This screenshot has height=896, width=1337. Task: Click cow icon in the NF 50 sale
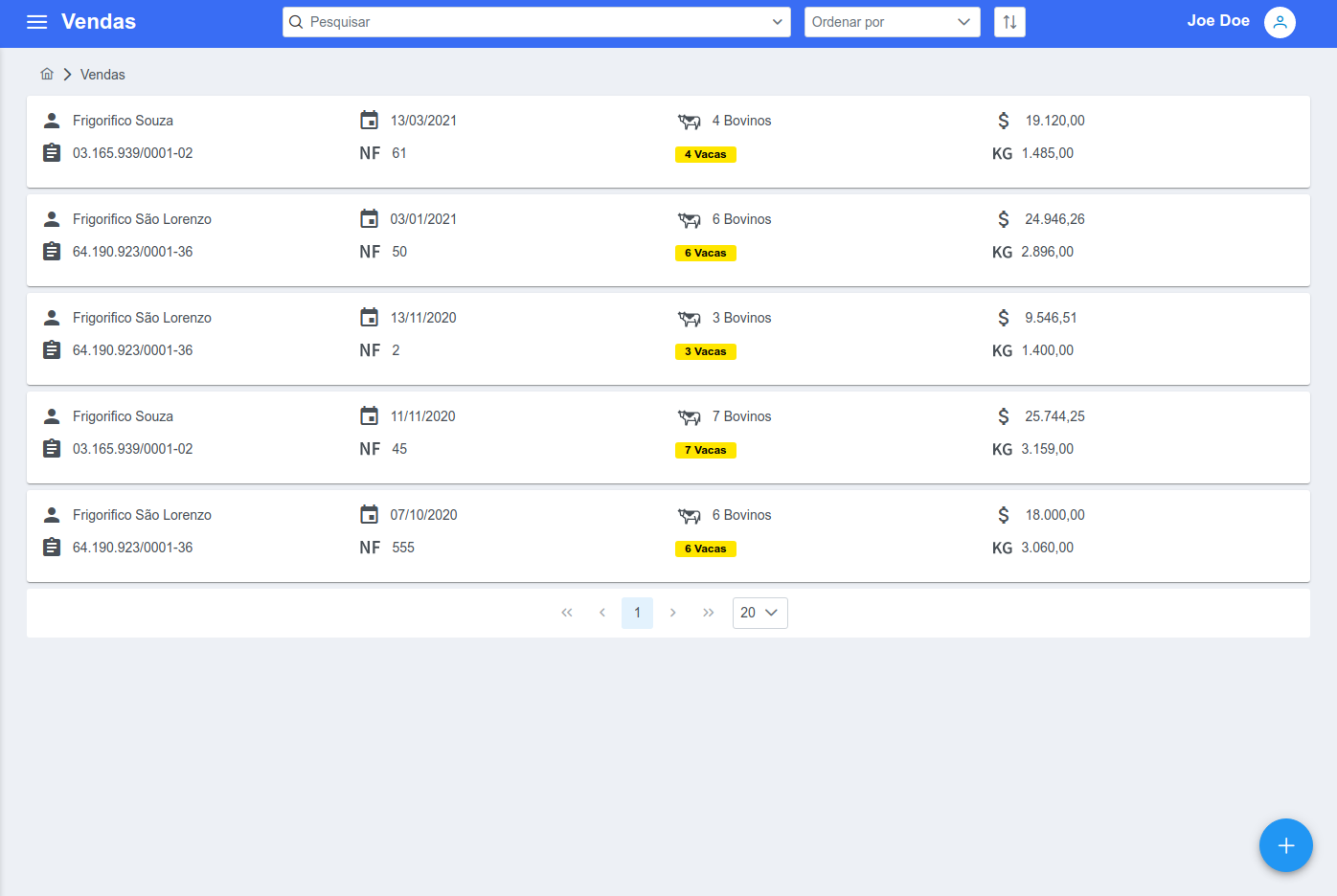[690, 220]
